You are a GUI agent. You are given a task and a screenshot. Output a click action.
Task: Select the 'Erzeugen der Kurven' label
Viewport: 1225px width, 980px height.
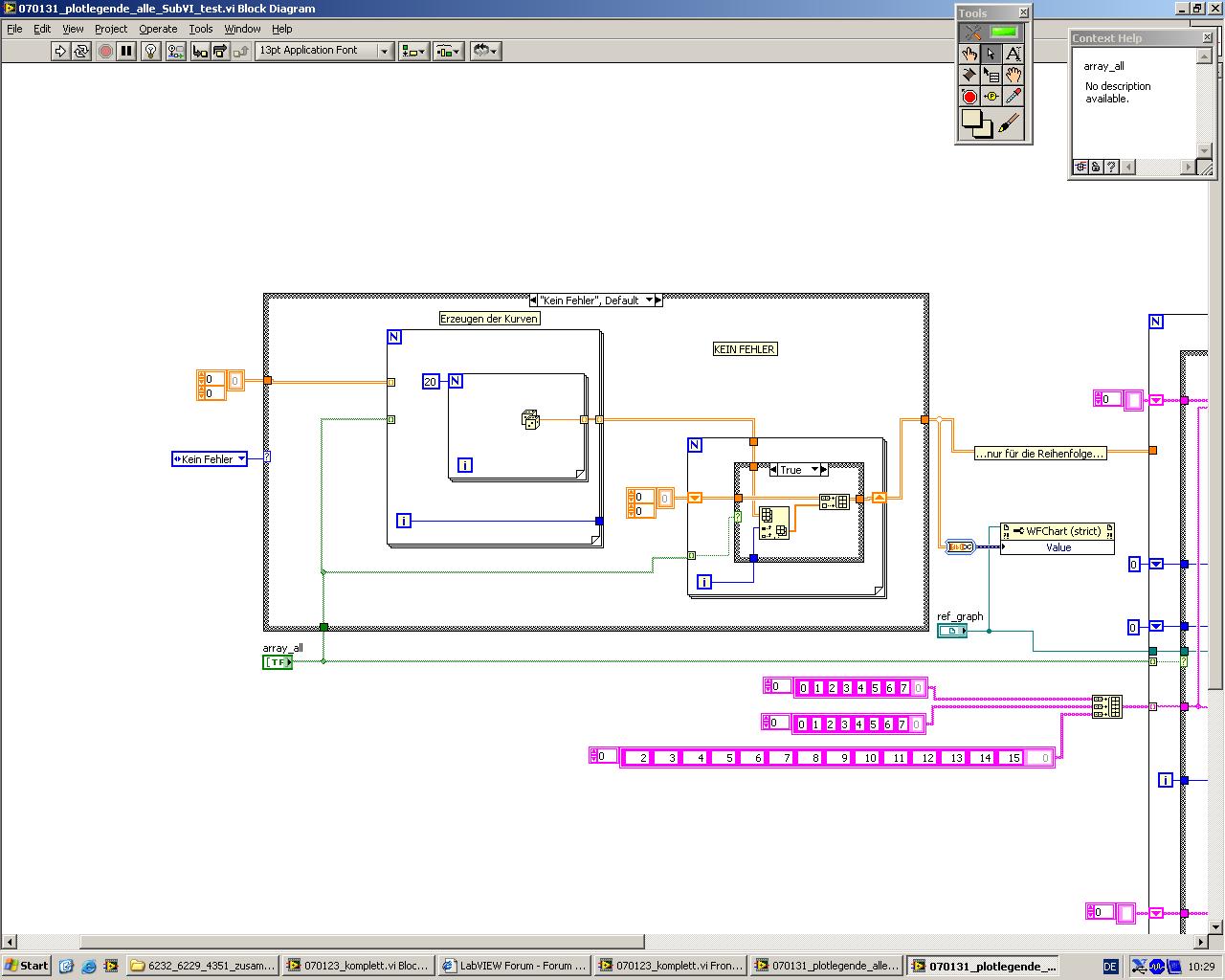[490, 319]
